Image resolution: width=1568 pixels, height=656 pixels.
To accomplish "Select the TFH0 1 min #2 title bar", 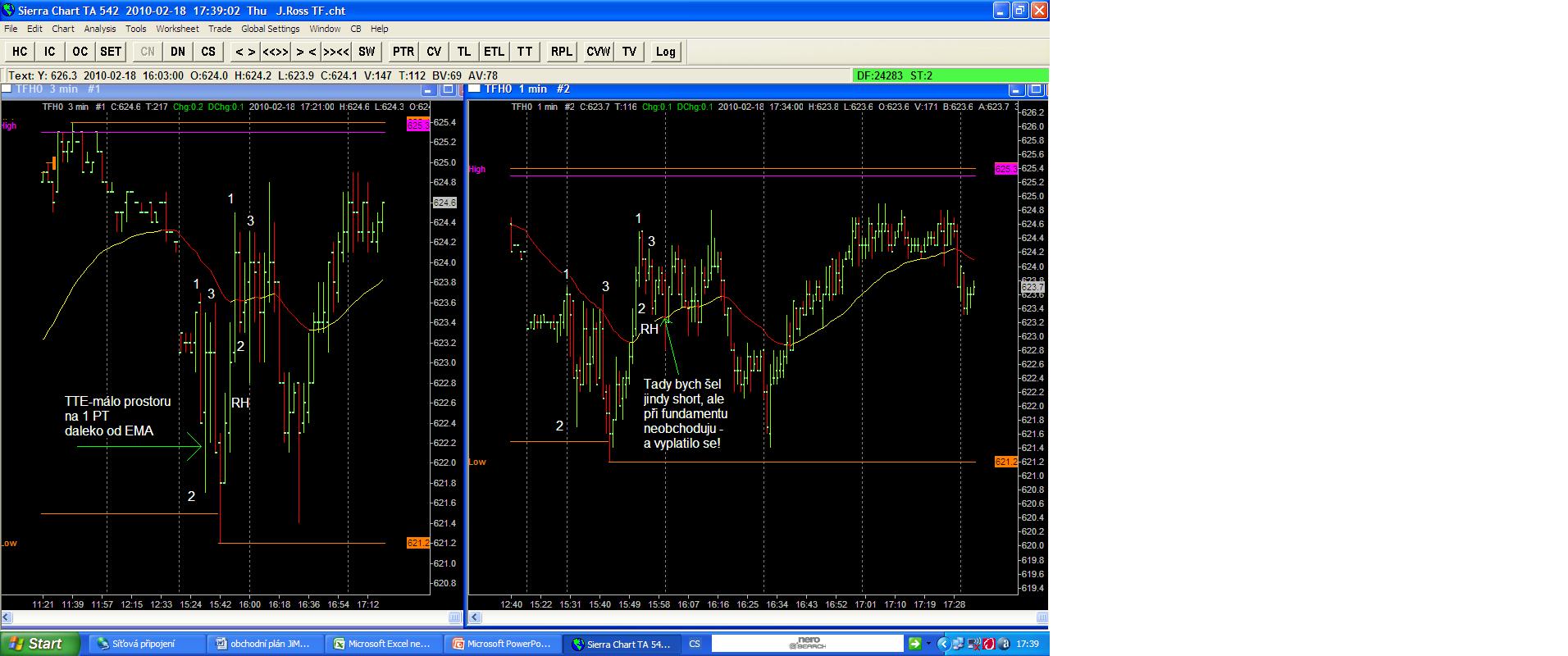I will click(x=759, y=89).
